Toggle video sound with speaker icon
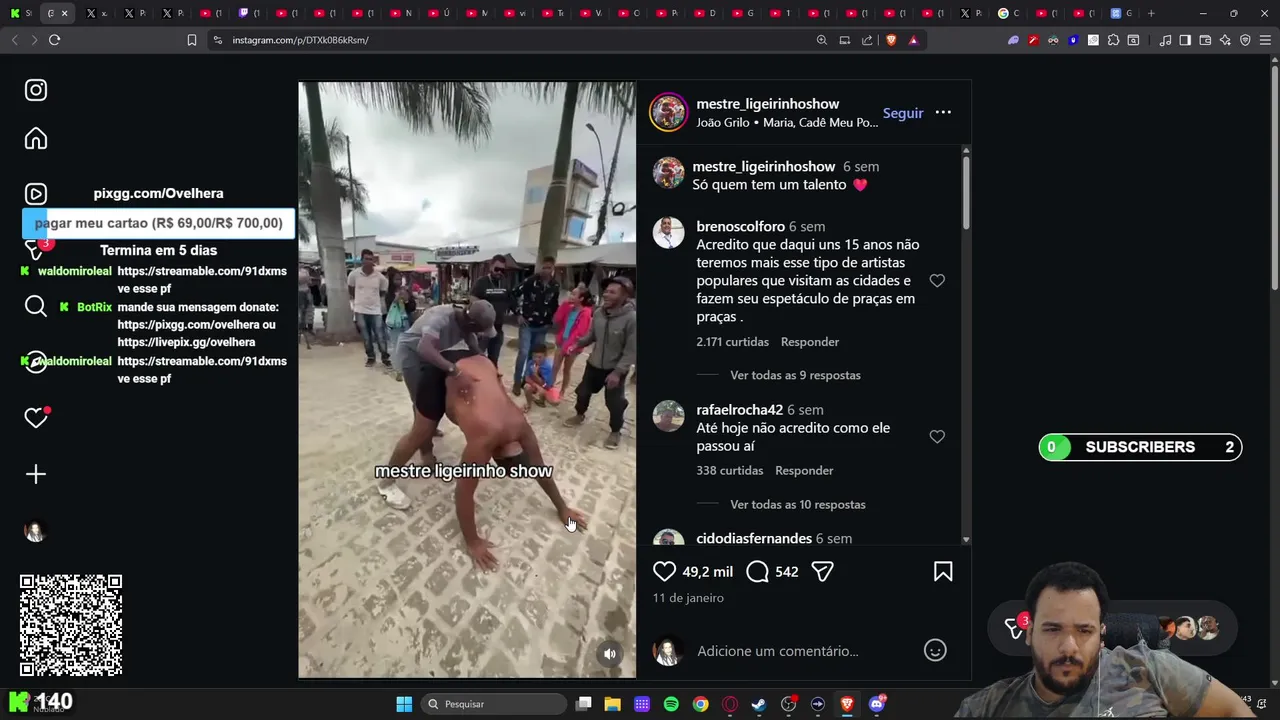1280x720 pixels. pyautogui.click(x=610, y=654)
